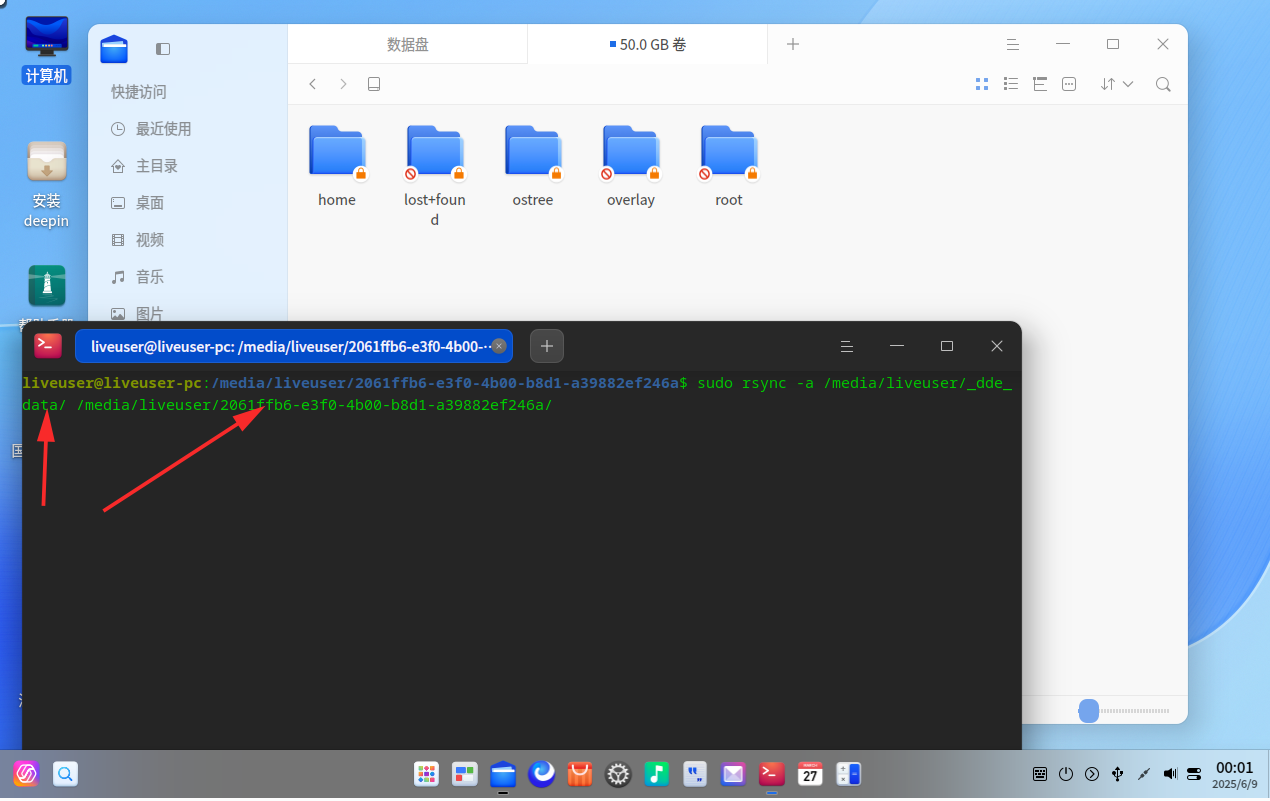This screenshot has width=1270, height=801.
Task: Open the sort order dropdown
Action: pyautogui.click(x=1117, y=84)
